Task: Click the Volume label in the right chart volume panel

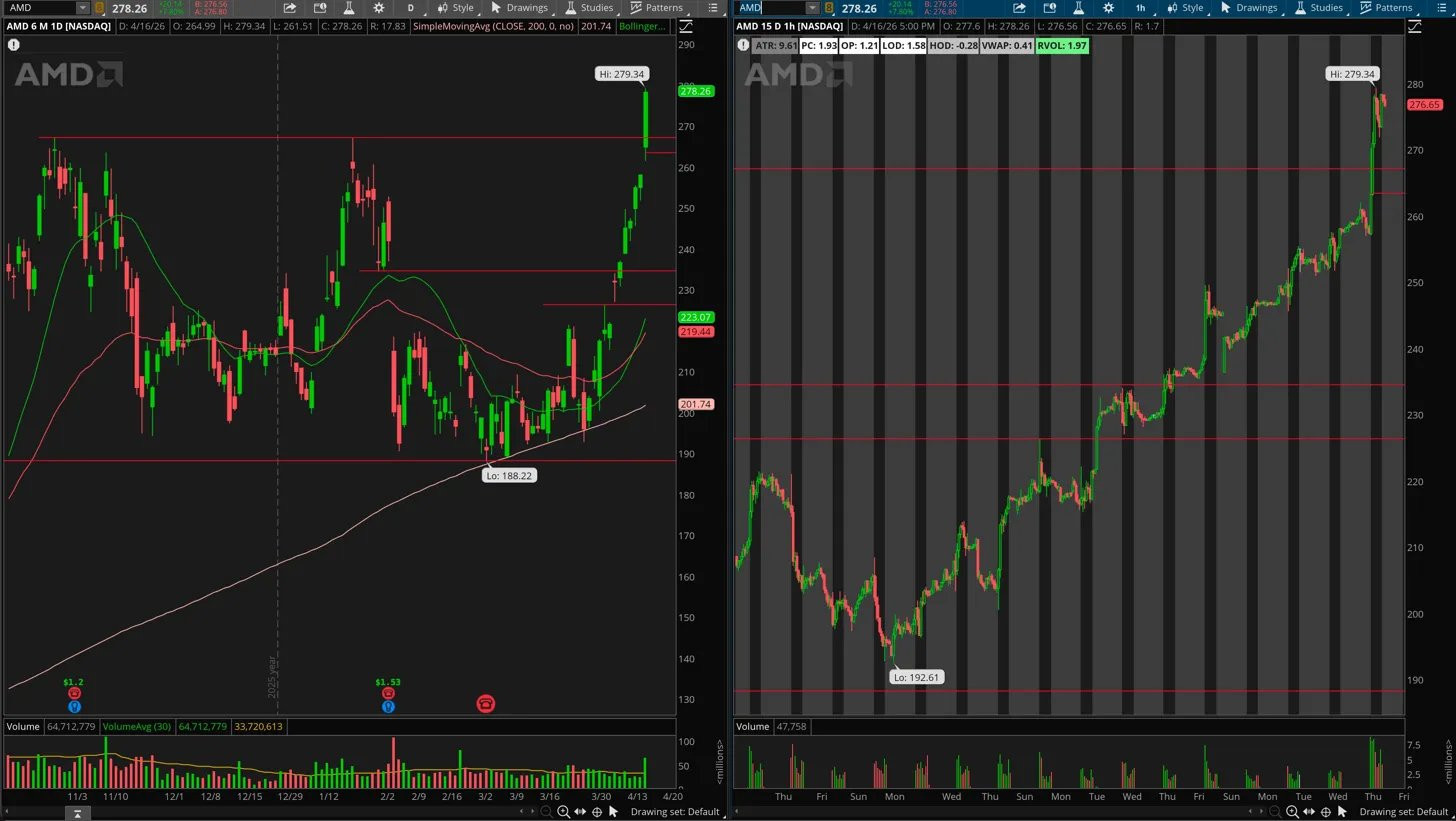Action: click(752, 727)
